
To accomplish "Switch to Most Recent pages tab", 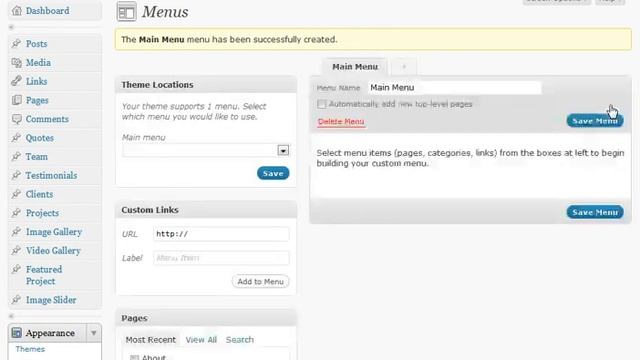I will (151, 340).
